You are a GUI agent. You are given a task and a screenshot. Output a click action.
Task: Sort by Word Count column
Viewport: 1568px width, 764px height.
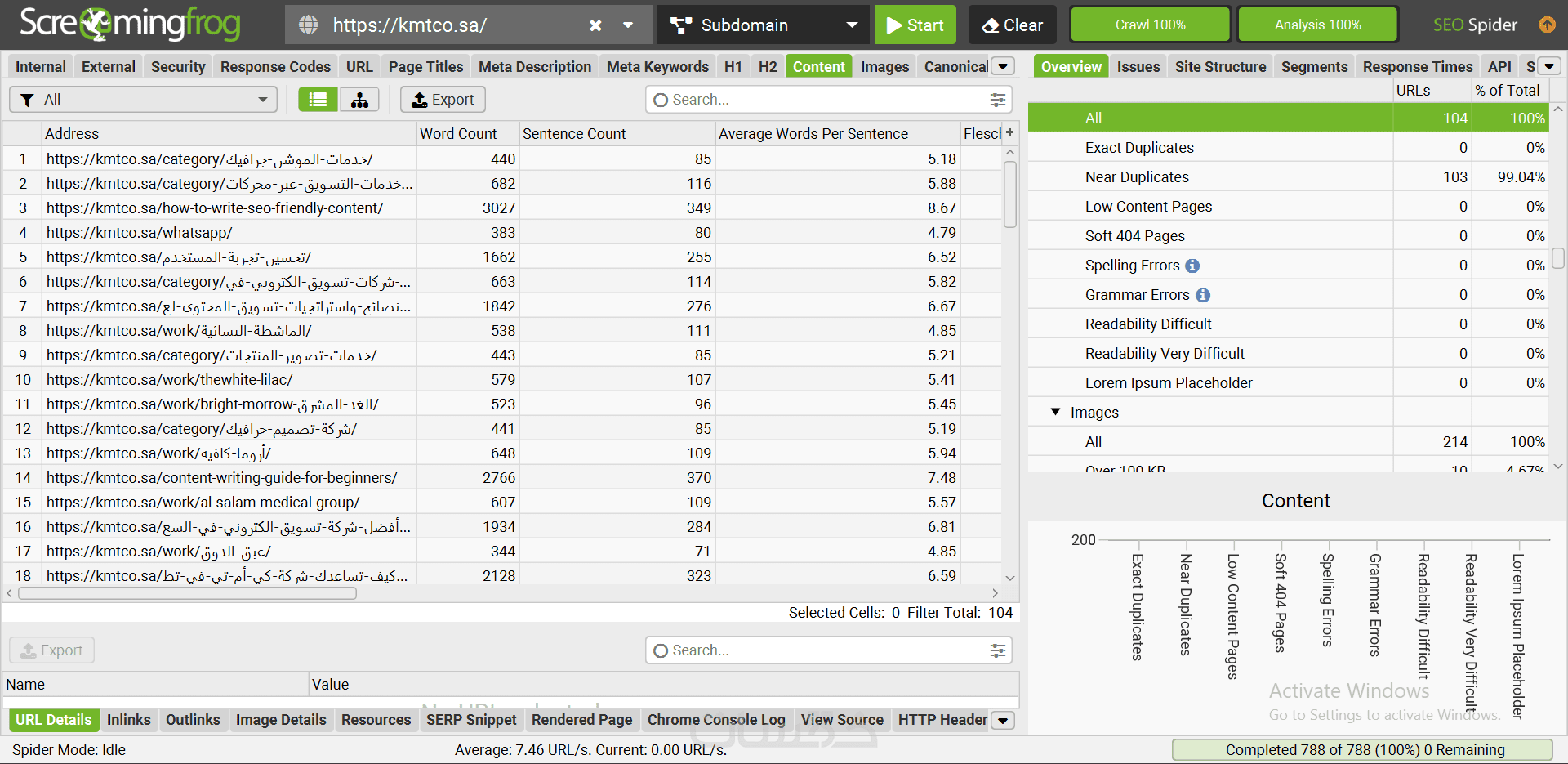pyautogui.click(x=467, y=133)
